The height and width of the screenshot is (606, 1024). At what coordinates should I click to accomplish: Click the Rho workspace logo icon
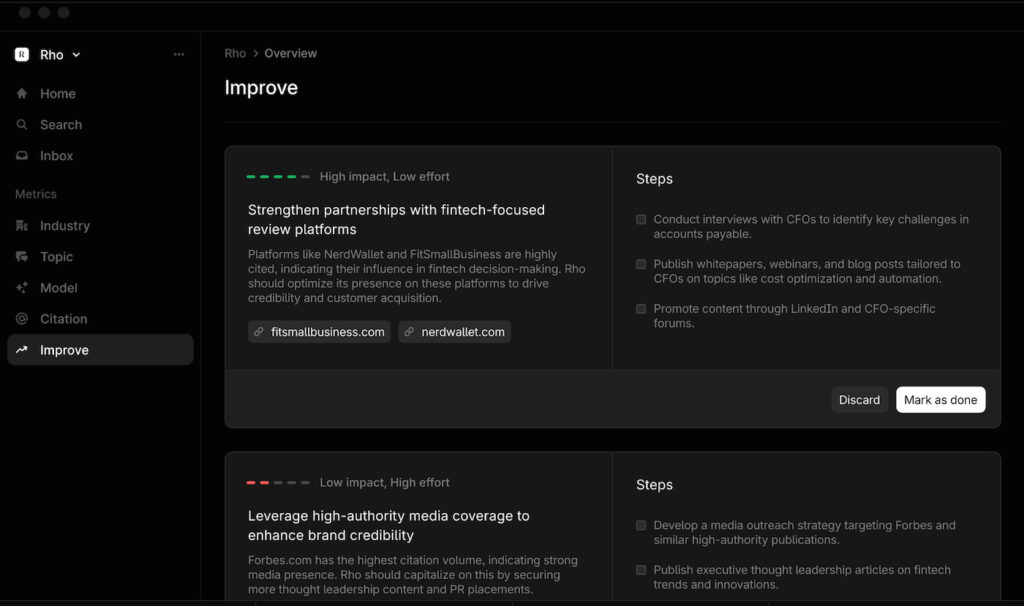coord(22,55)
